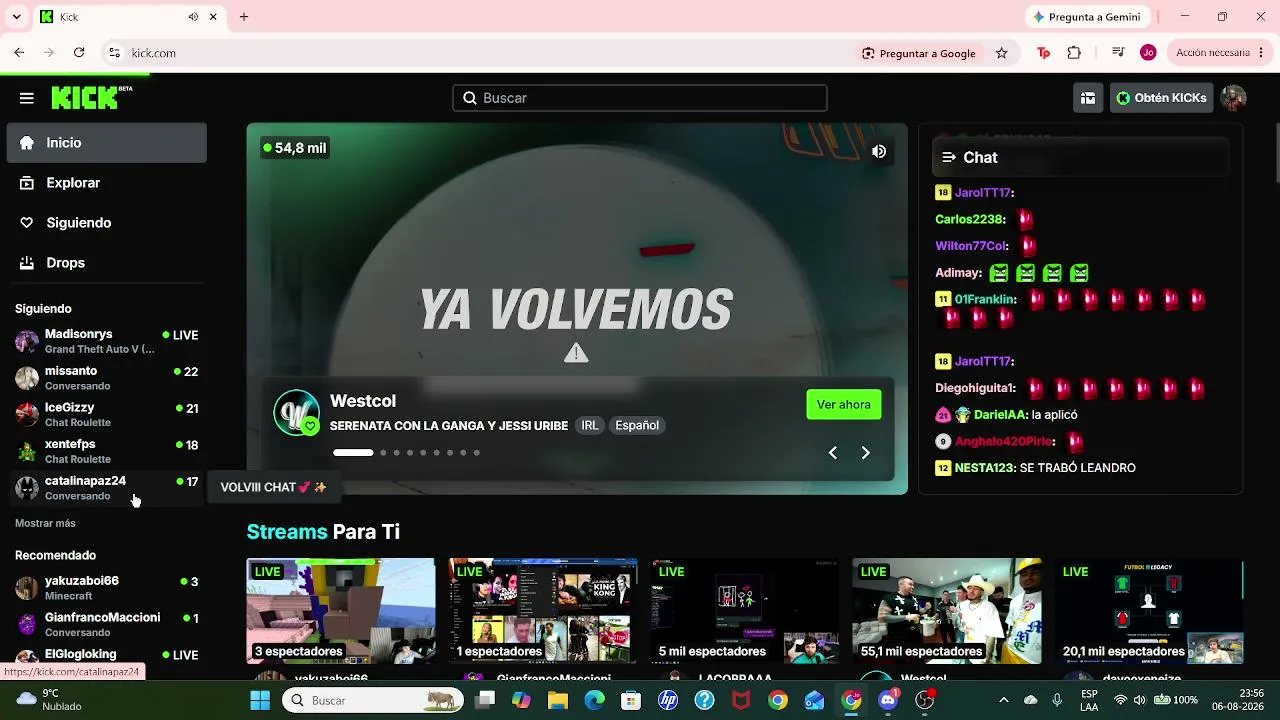Open the 20,1 mil espectadores thumbnail
The image size is (1280, 720).
1149,611
